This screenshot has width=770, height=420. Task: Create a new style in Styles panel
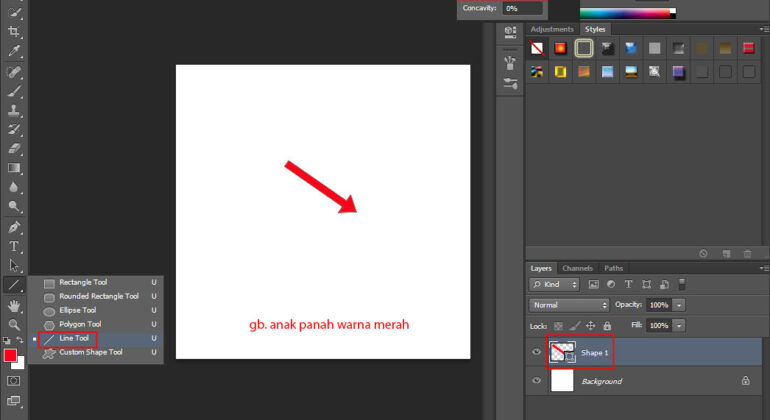click(726, 253)
